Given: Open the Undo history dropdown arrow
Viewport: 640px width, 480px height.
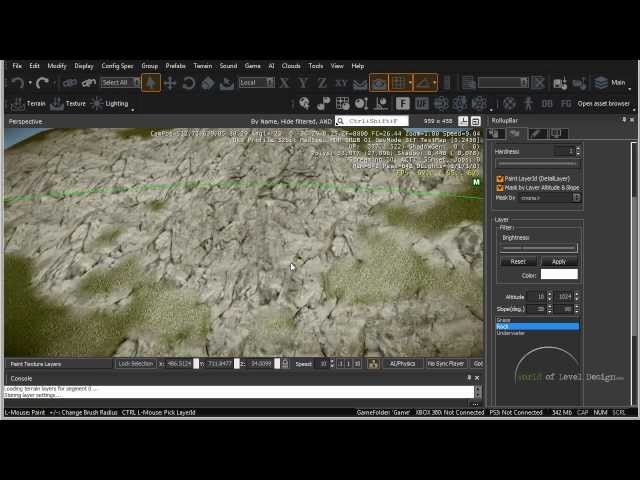Looking at the screenshot, I should [x=30, y=83].
